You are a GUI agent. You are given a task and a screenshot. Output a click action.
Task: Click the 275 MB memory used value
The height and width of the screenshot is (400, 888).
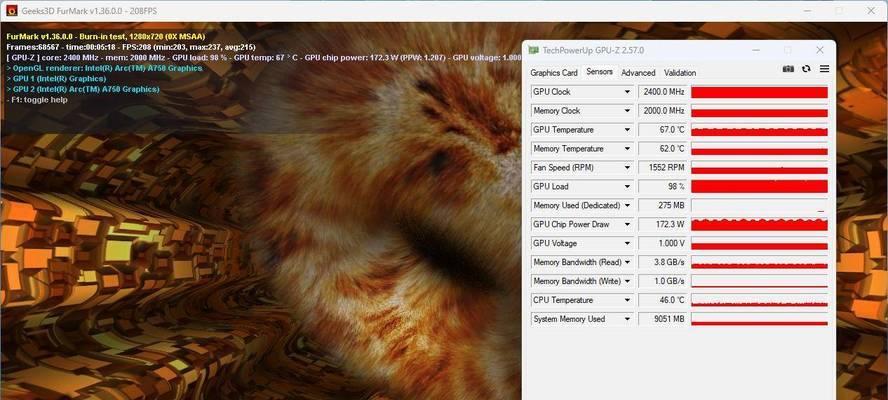point(663,205)
